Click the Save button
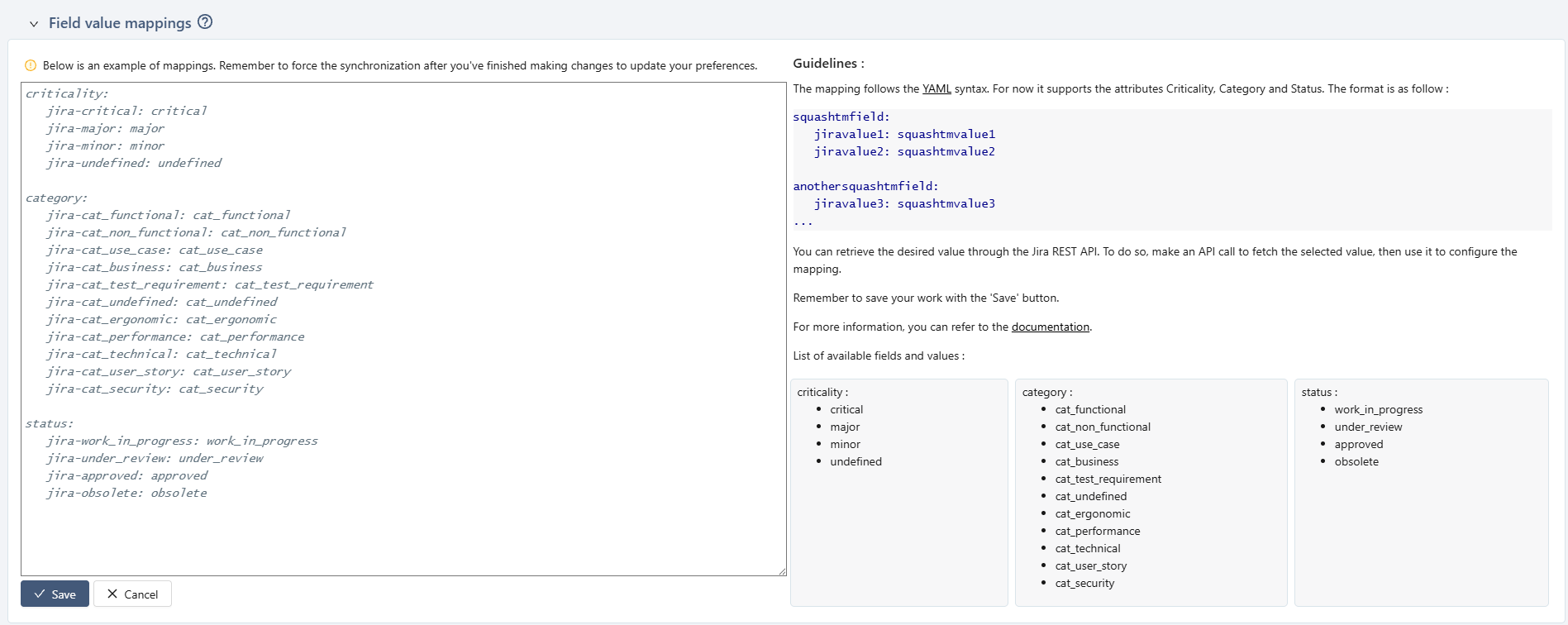The image size is (1568, 625). coord(55,594)
